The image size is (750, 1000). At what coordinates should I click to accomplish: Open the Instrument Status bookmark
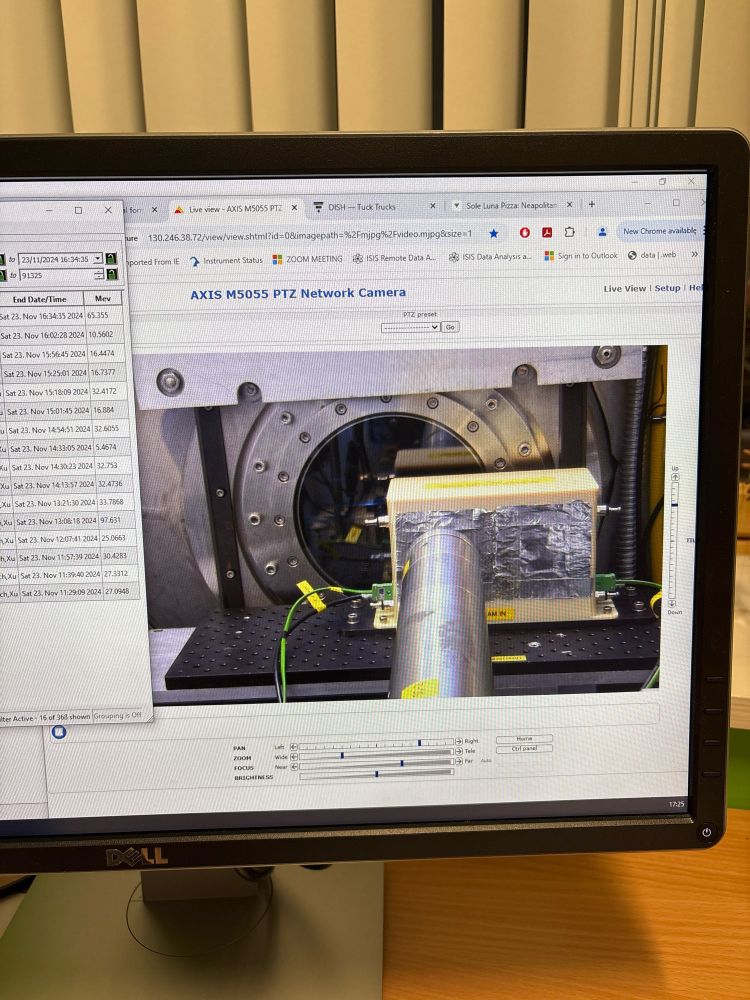click(x=226, y=261)
